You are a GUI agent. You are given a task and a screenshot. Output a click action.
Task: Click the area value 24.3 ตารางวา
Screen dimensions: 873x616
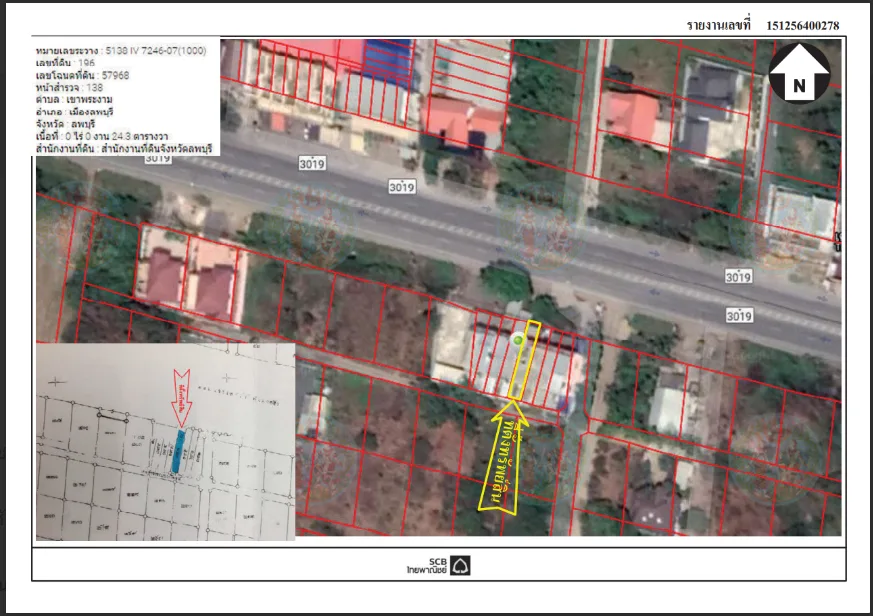139,136
